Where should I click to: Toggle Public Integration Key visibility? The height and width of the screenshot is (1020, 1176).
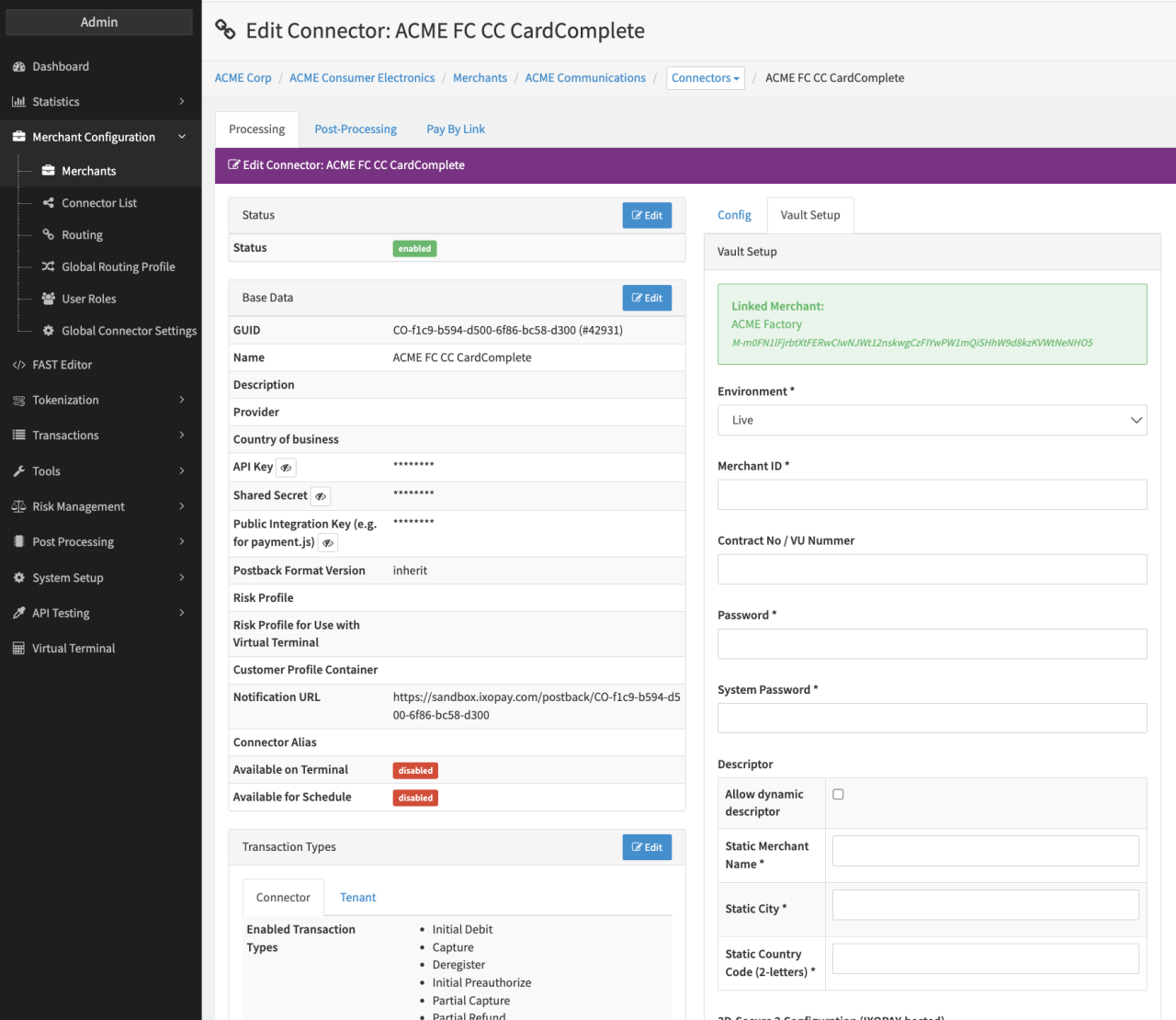pyautogui.click(x=328, y=543)
